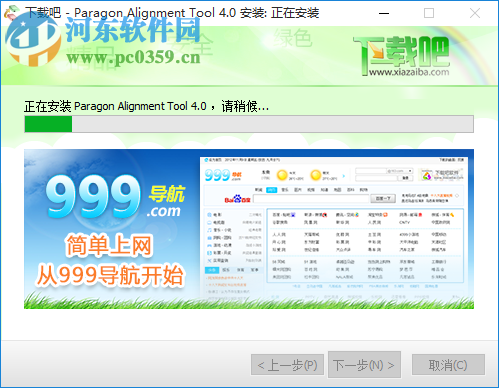Click the 正在安装 Paragon Alignment Tool status text

146,106
